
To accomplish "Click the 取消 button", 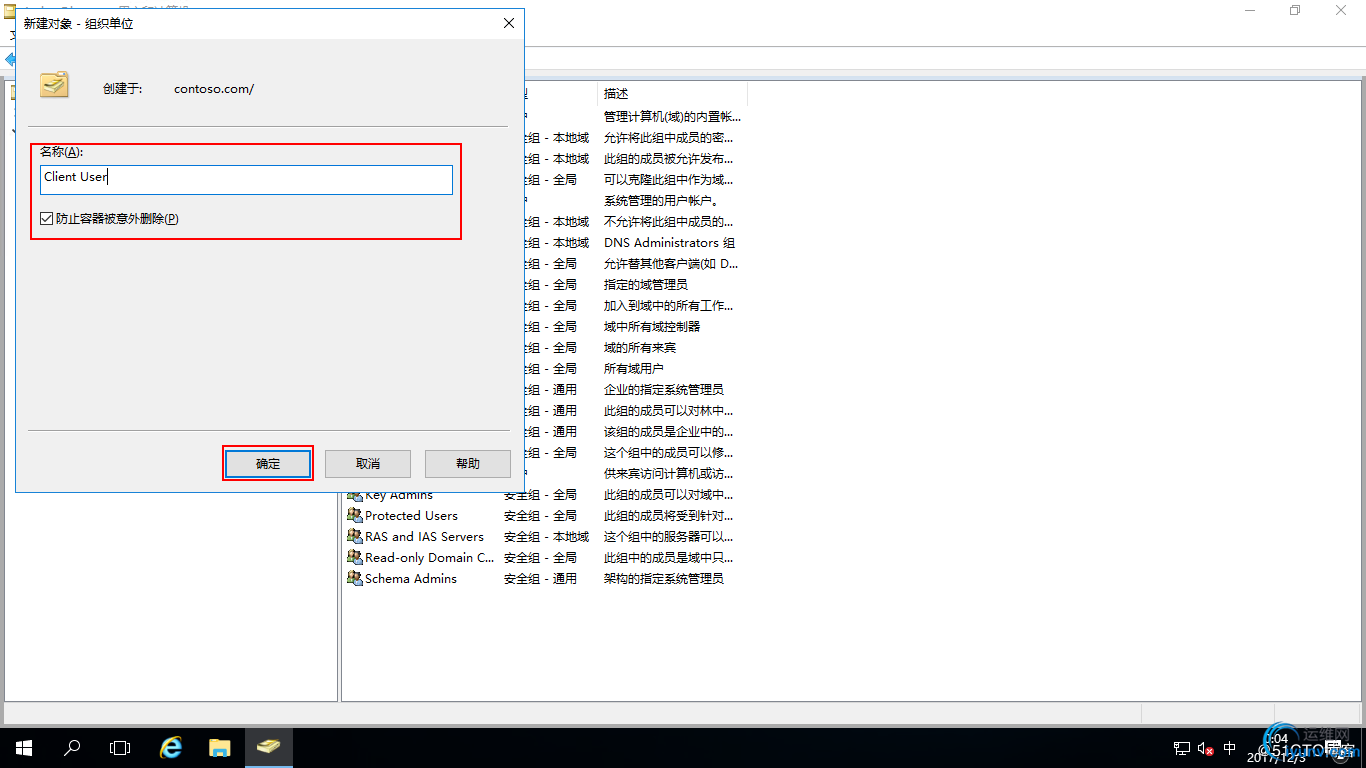I will [368, 463].
